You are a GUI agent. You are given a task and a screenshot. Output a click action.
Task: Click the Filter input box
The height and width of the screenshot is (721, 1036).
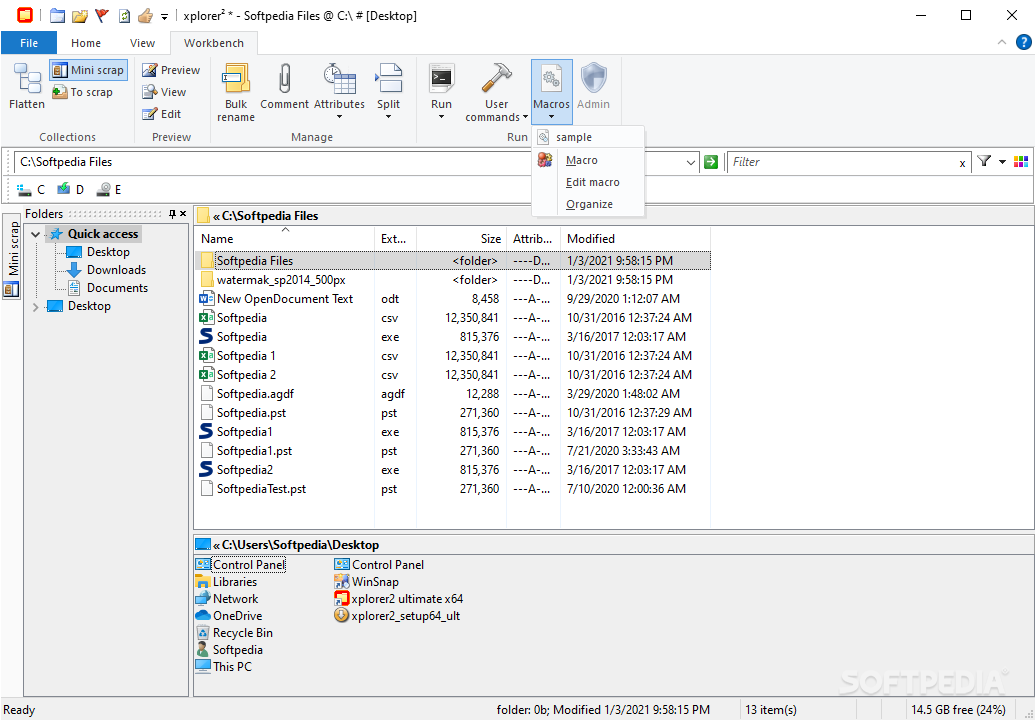(x=842, y=162)
